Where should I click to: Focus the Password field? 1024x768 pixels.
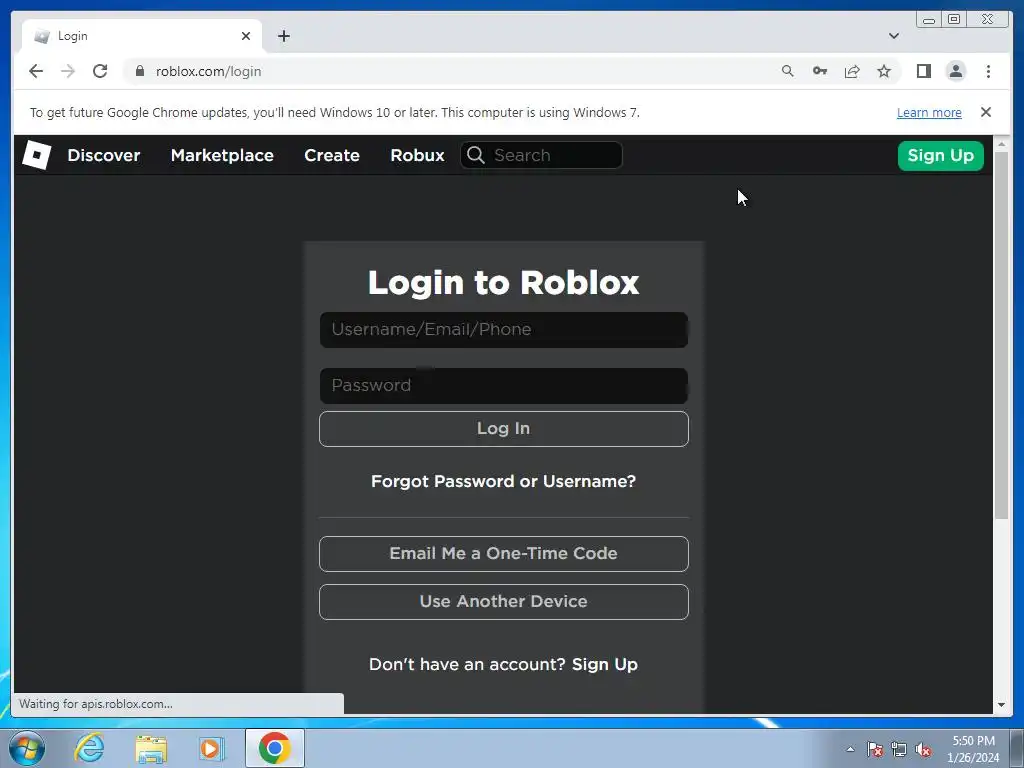[504, 385]
